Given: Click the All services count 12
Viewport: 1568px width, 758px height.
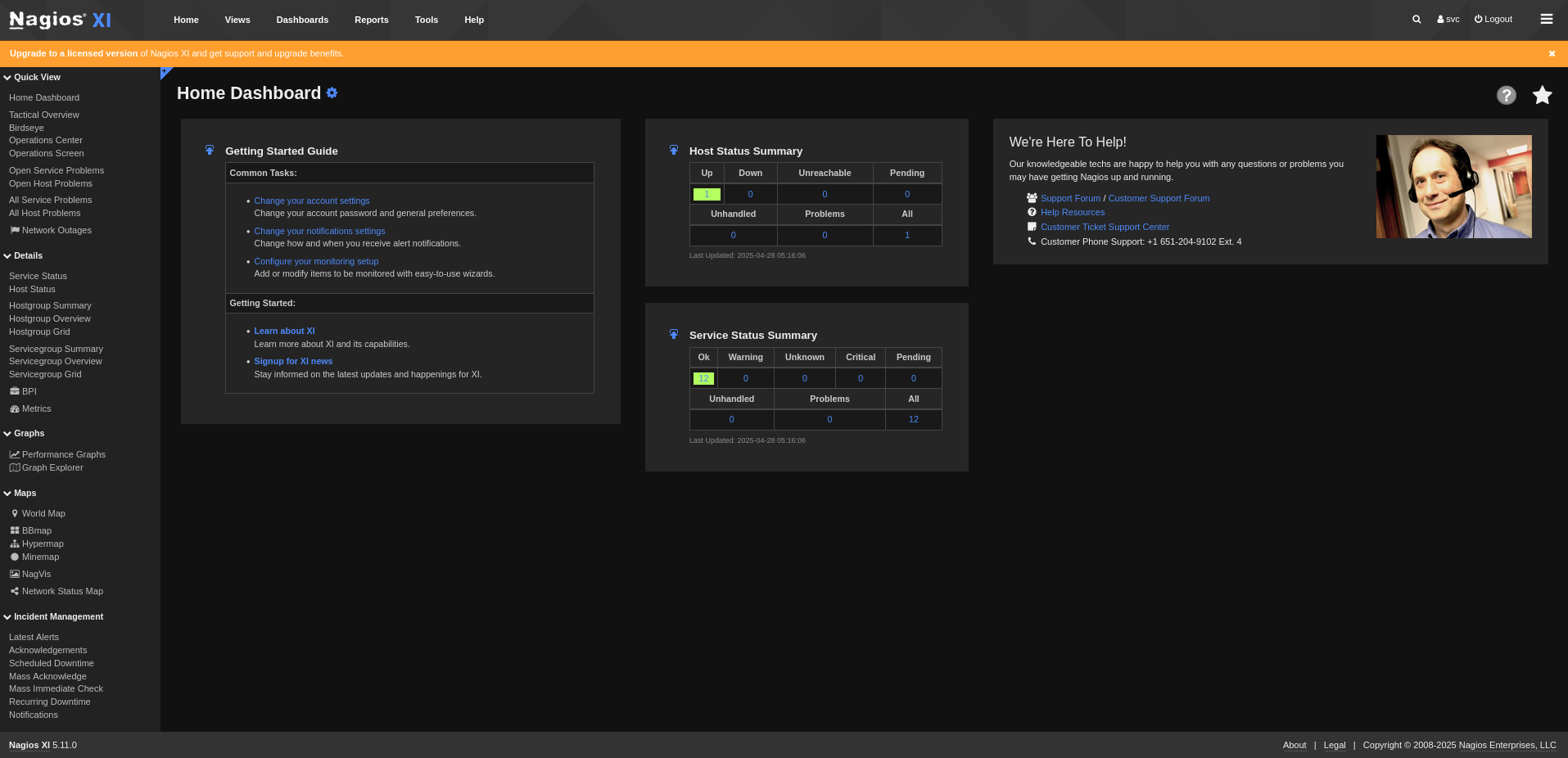Looking at the screenshot, I should tap(914, 419).
